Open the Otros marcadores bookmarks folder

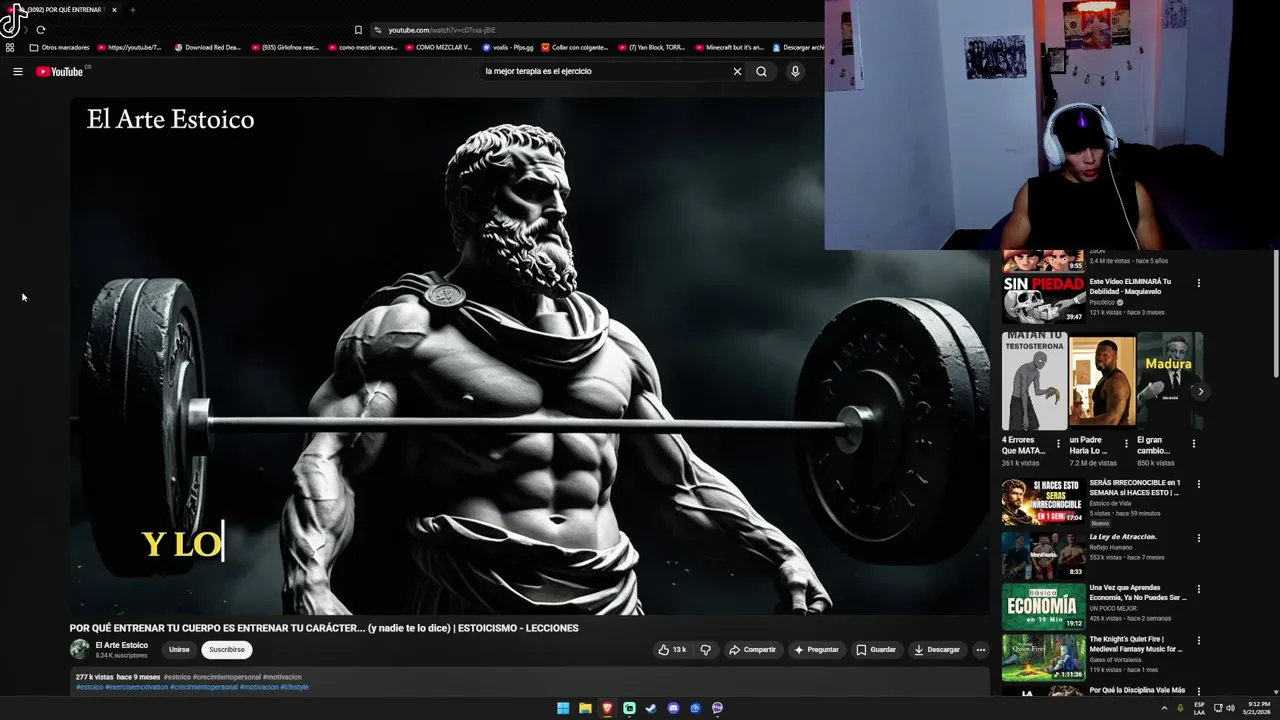click(59, 47)
